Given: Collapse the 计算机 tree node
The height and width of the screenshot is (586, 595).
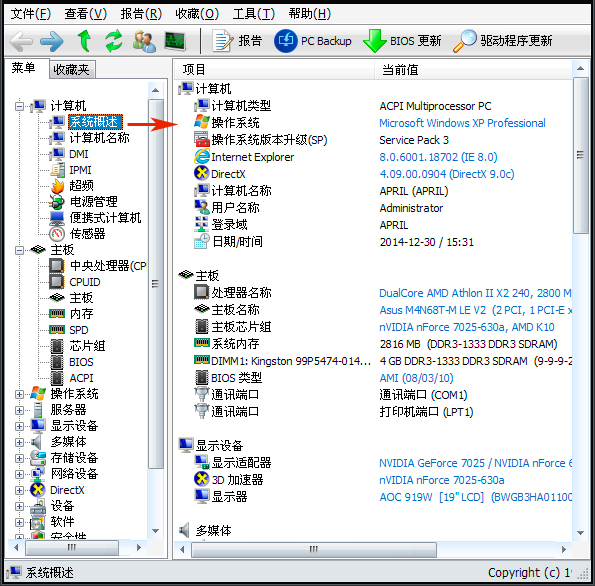Looking at the screenshot, I should pos(19,106).
